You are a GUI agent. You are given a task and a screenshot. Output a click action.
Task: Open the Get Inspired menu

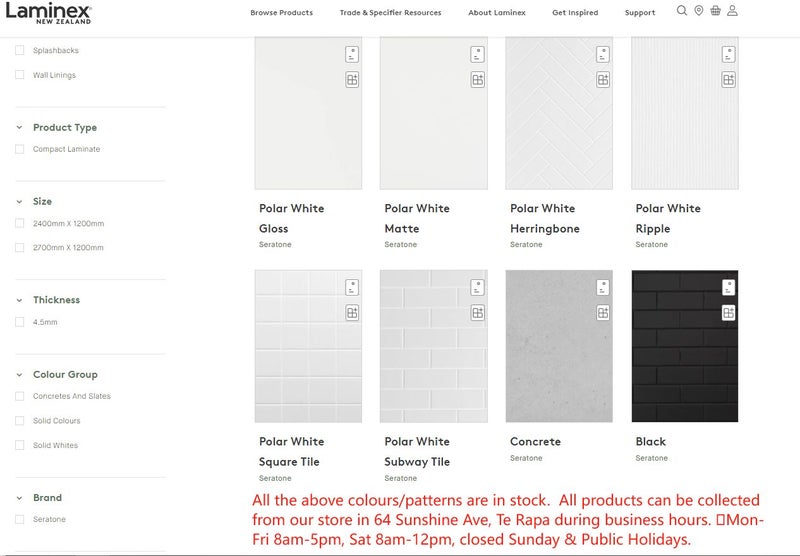[575, 13]
